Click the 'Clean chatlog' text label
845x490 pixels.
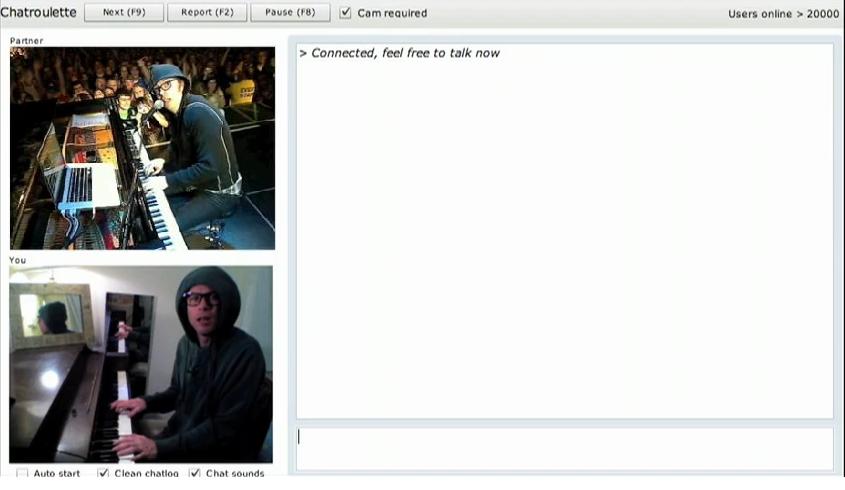click(x=146, y=473)
